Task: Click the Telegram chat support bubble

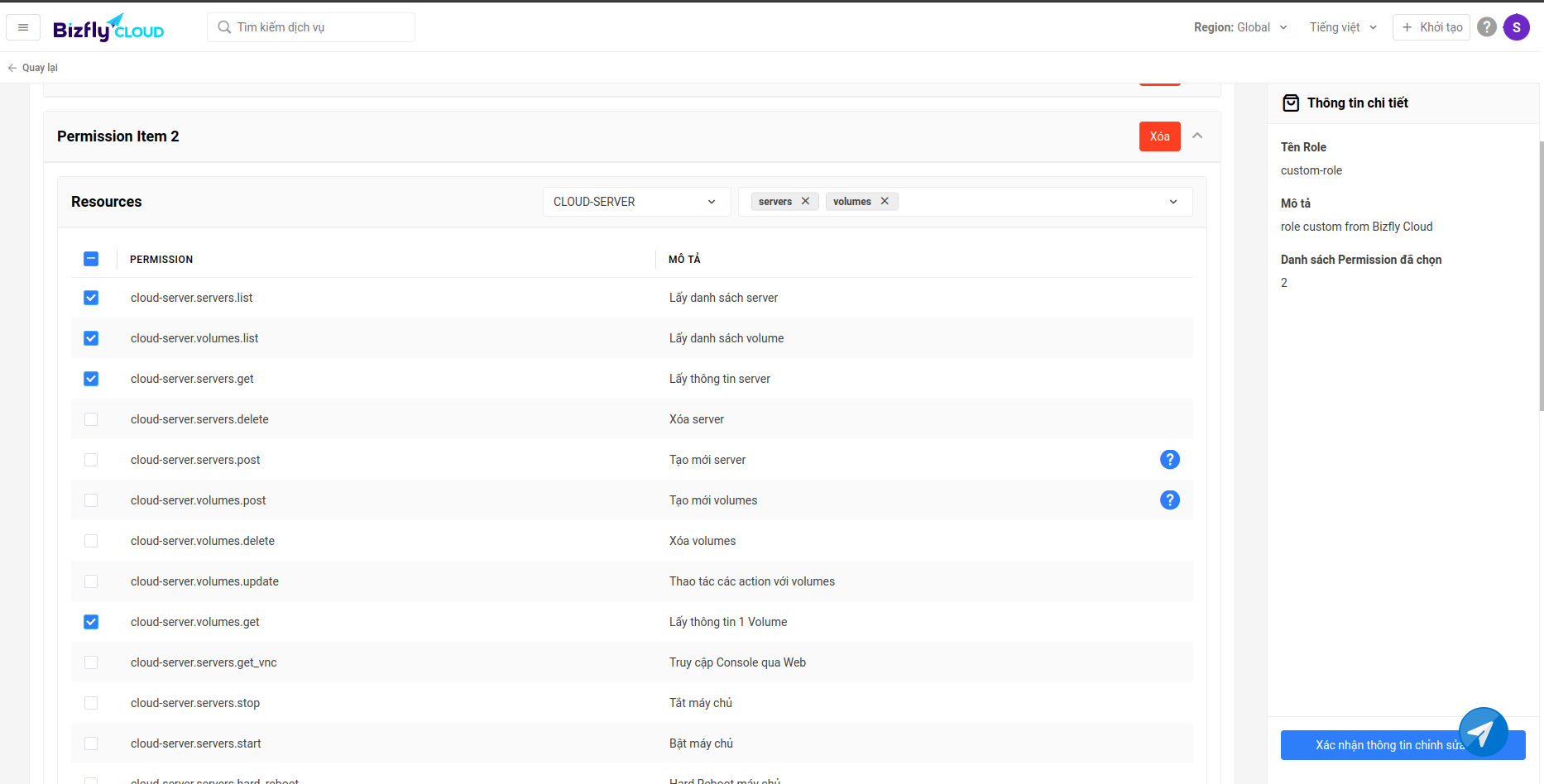Action: coord(1483,732)
